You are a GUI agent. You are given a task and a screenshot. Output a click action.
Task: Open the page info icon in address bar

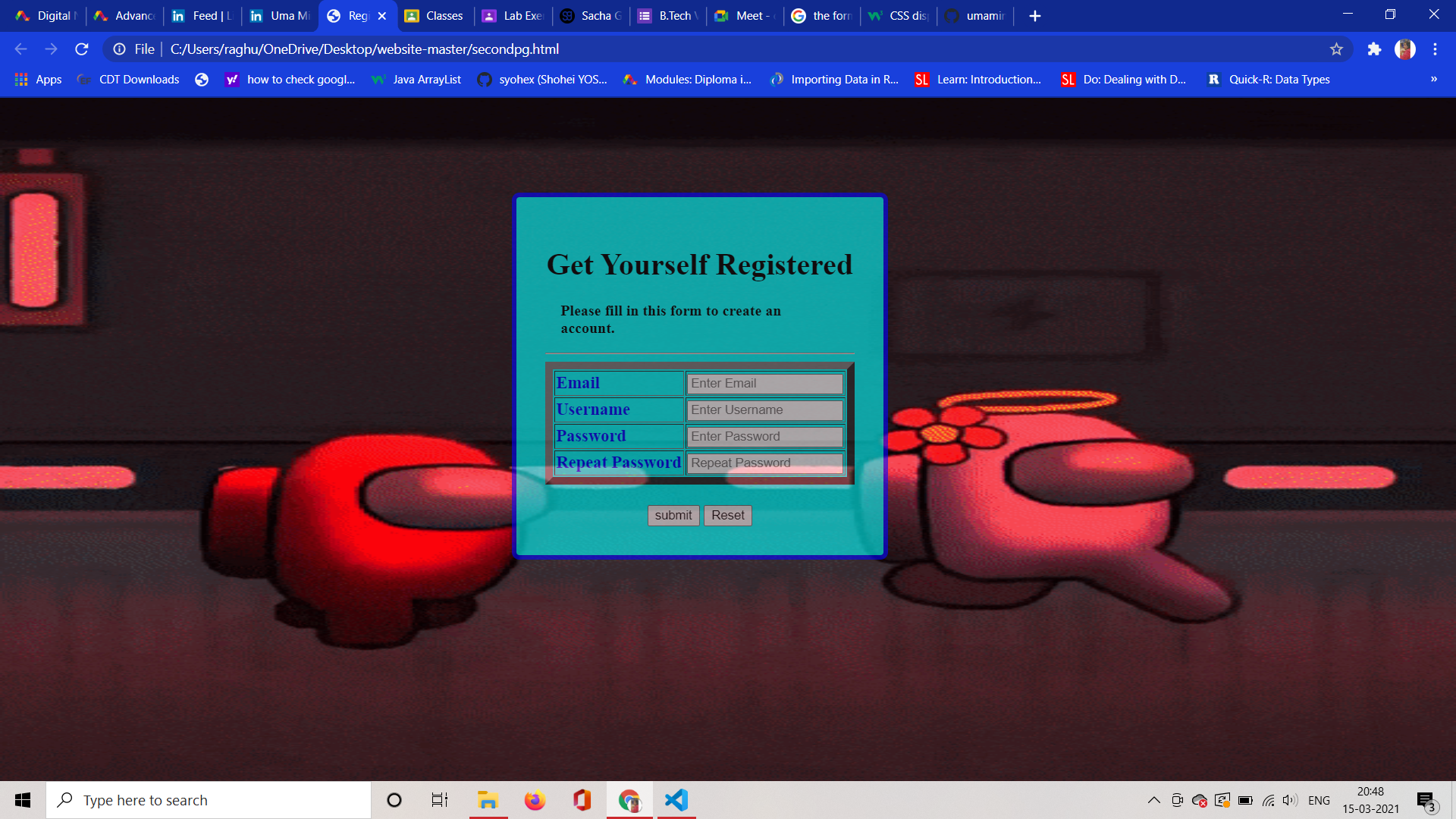(120, 49)
